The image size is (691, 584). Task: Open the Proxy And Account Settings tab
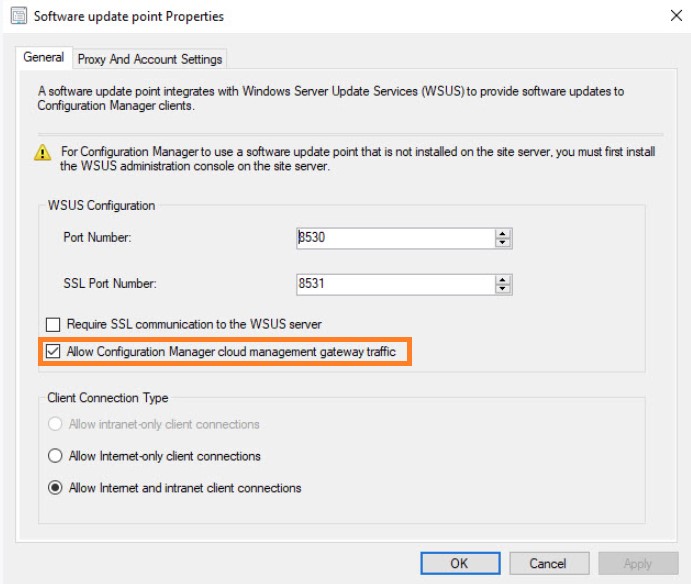[x=150, y=59]
